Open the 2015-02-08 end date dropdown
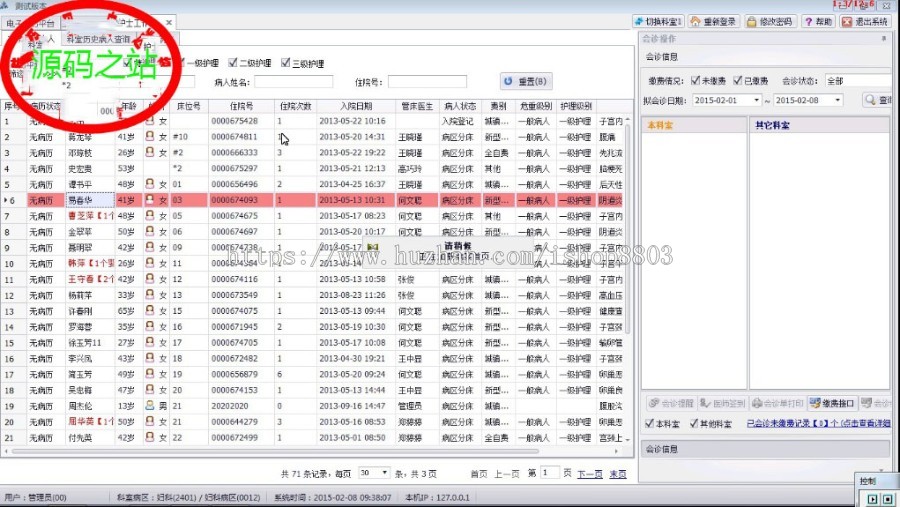 (836, 100)
